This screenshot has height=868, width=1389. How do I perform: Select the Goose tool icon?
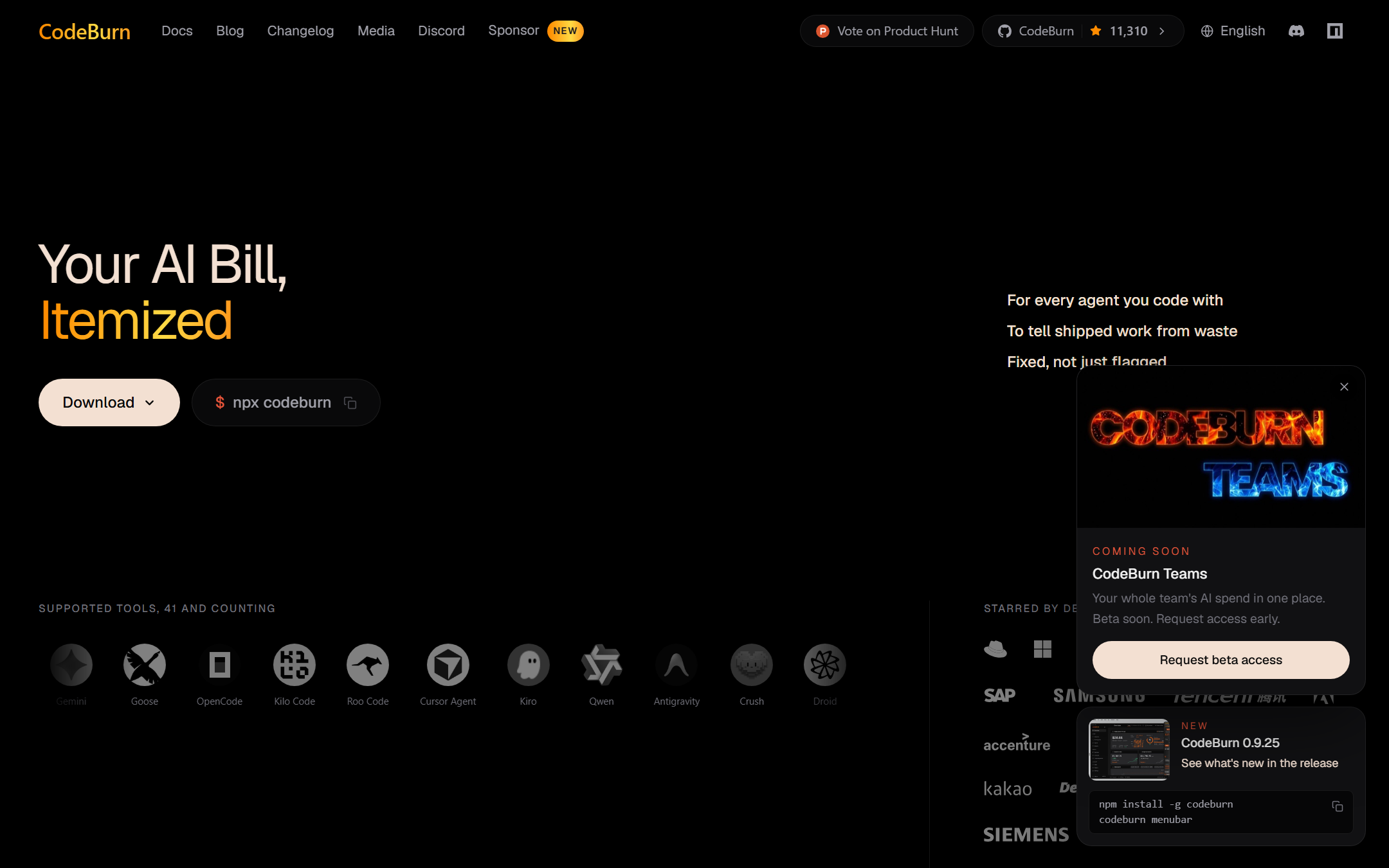coord(145,665)
